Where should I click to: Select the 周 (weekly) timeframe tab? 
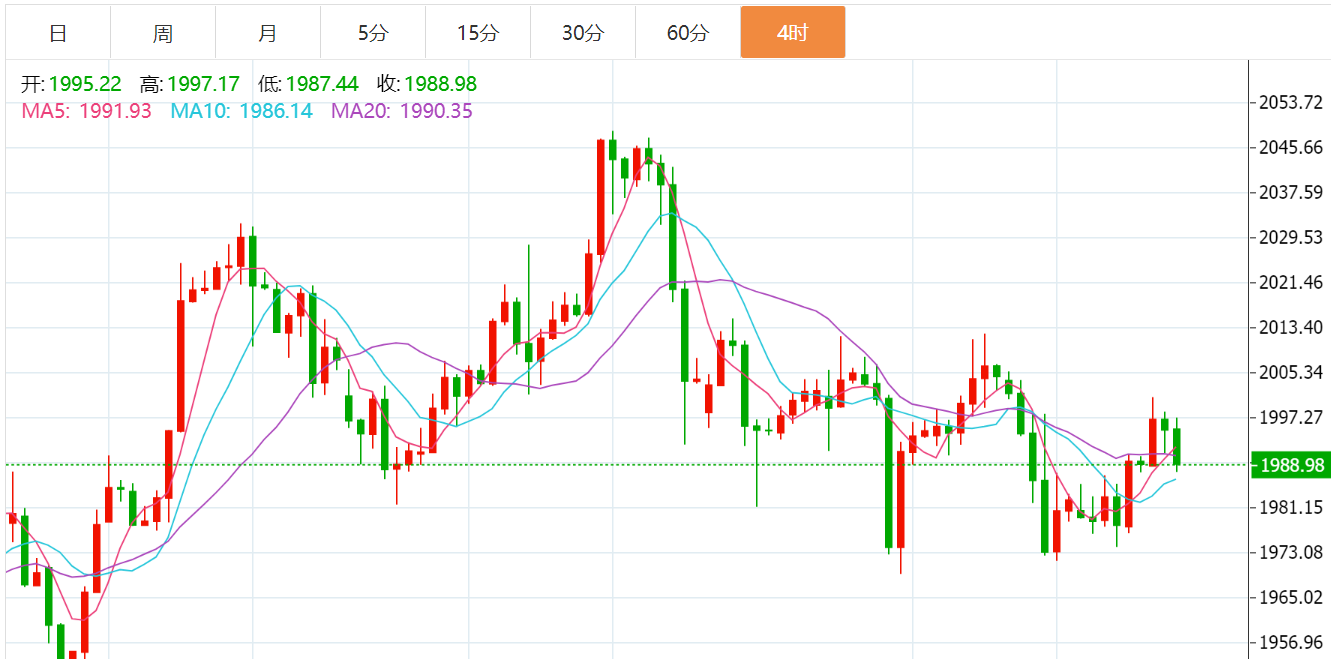(x=163, y=33)
